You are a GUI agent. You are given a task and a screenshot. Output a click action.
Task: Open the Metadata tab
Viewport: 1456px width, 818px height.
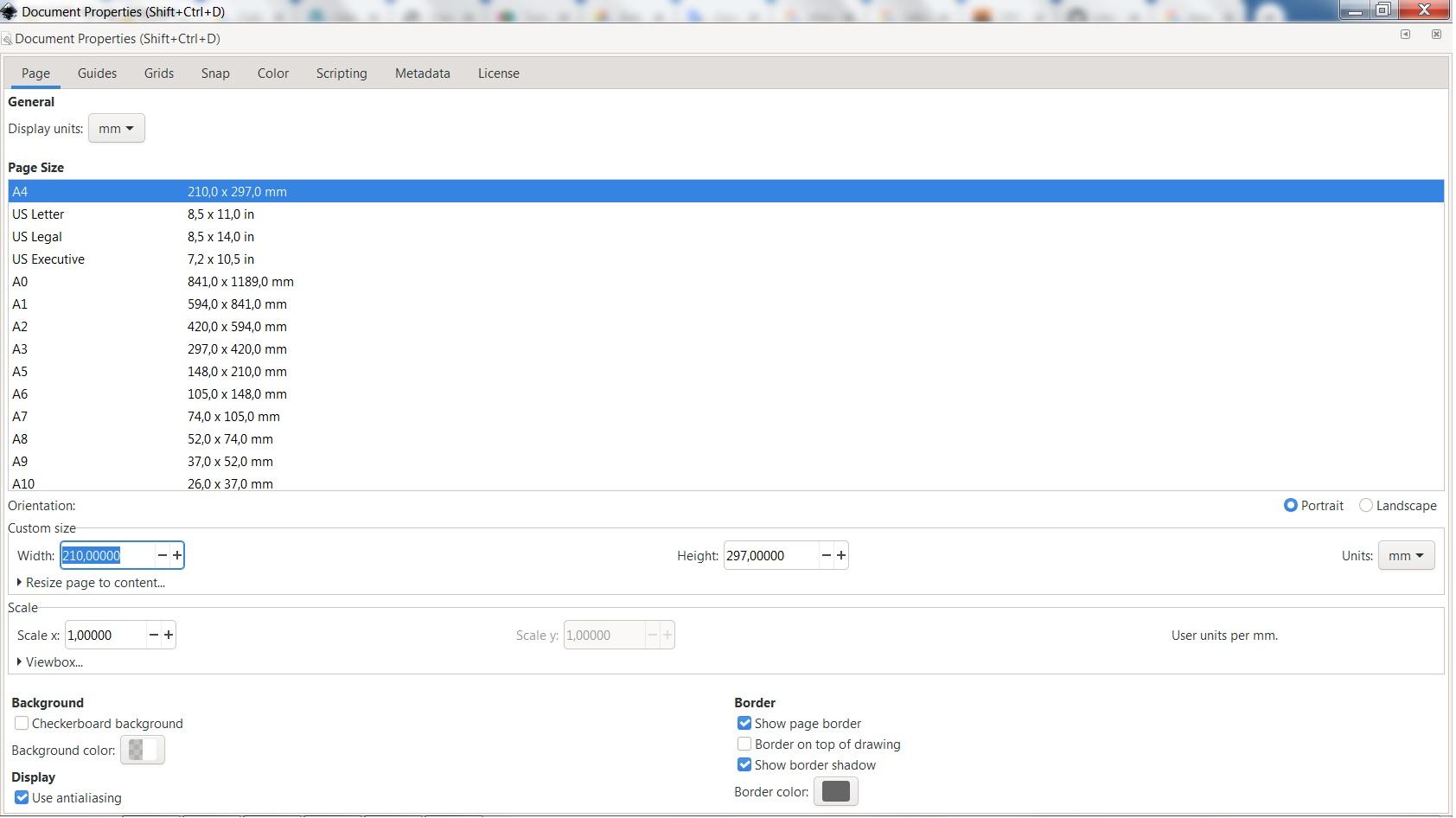pos(423,73)
